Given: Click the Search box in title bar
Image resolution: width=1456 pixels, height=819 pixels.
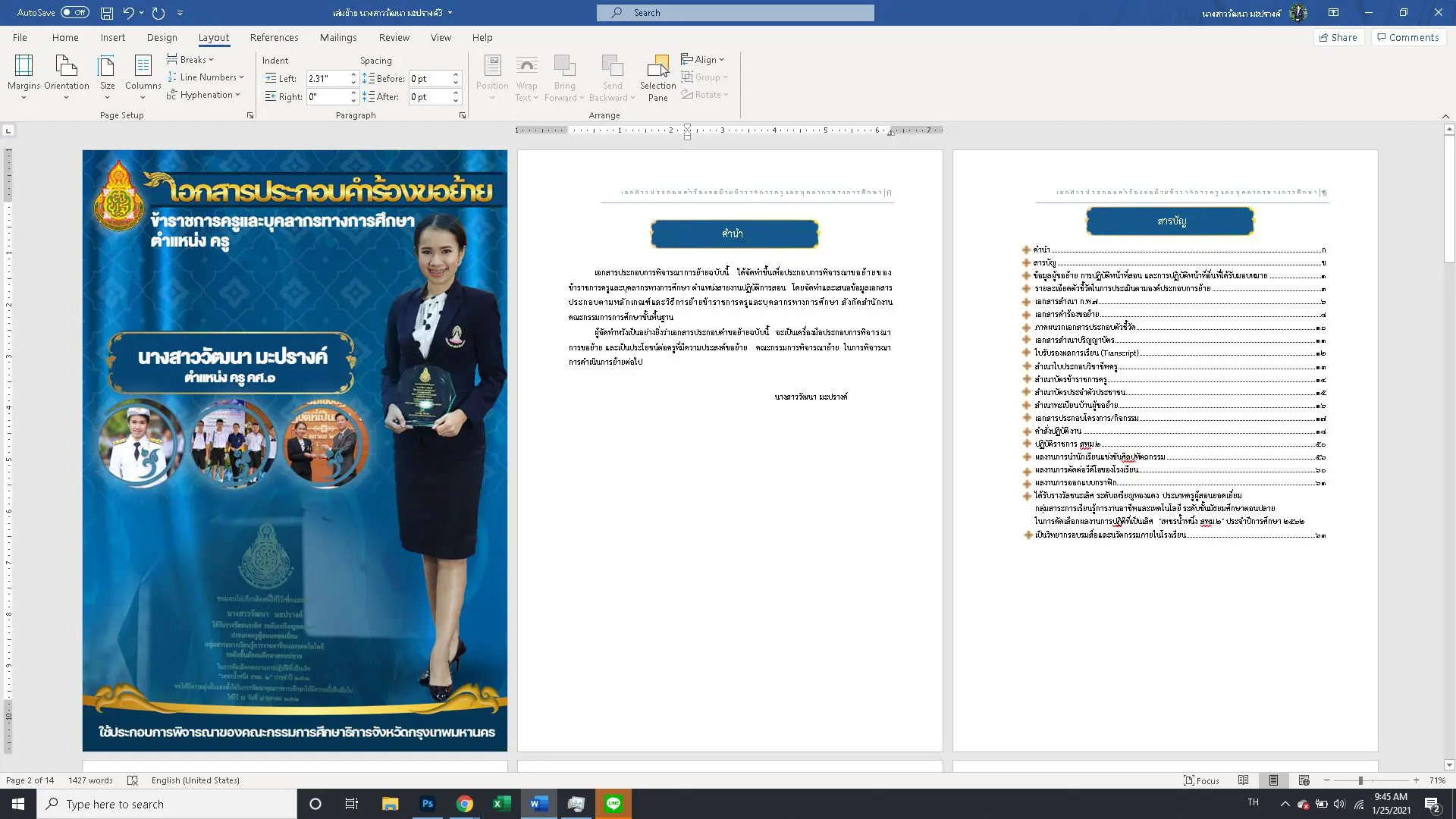Looking at the screenshot, I should pyautogui.click(x=735, y=13).
